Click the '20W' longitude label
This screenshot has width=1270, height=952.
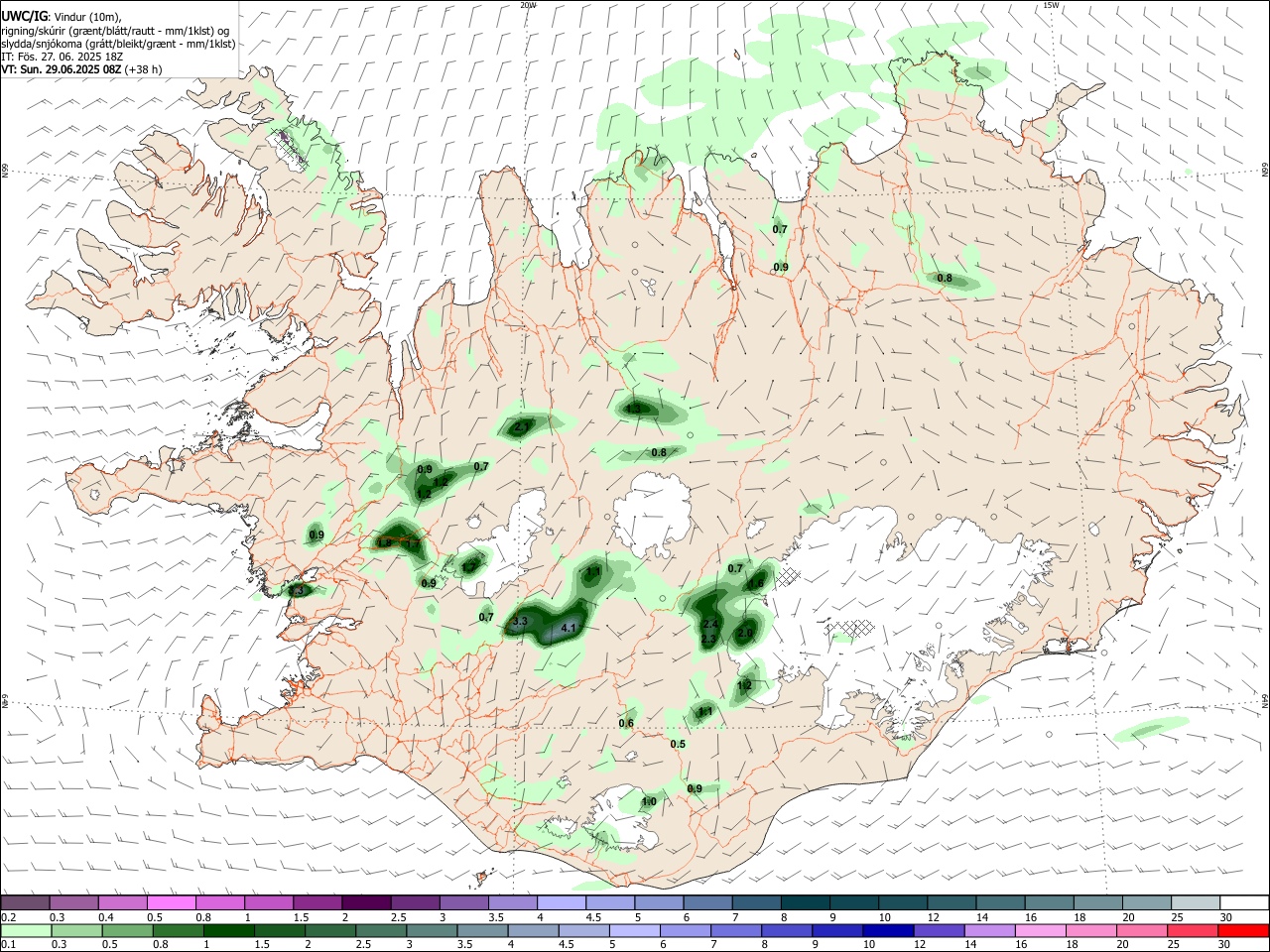coord(528,5)
